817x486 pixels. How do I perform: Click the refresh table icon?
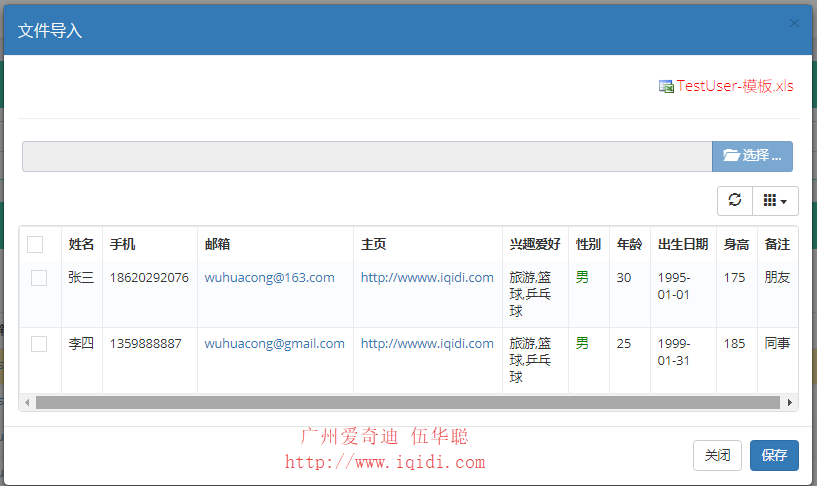pyautogui.click(x=735, y=200)
